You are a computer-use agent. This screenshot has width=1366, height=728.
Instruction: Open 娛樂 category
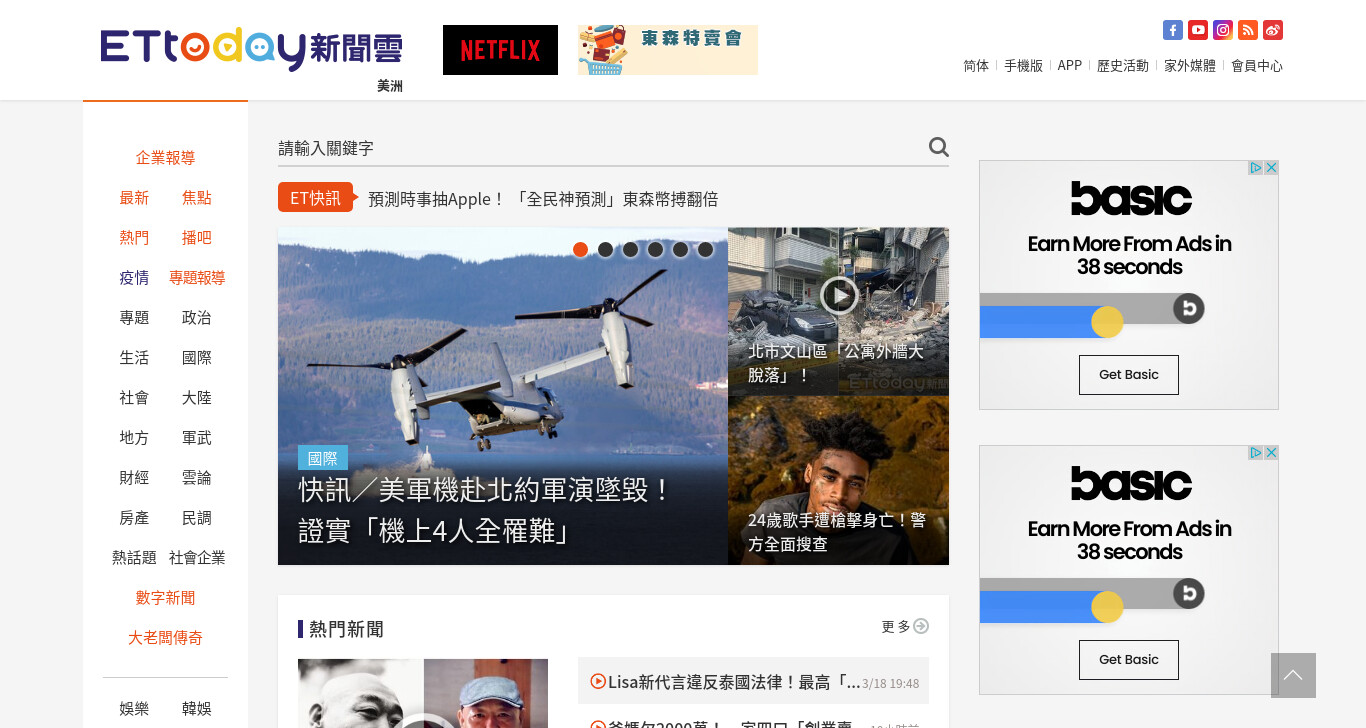pos(134,709)
